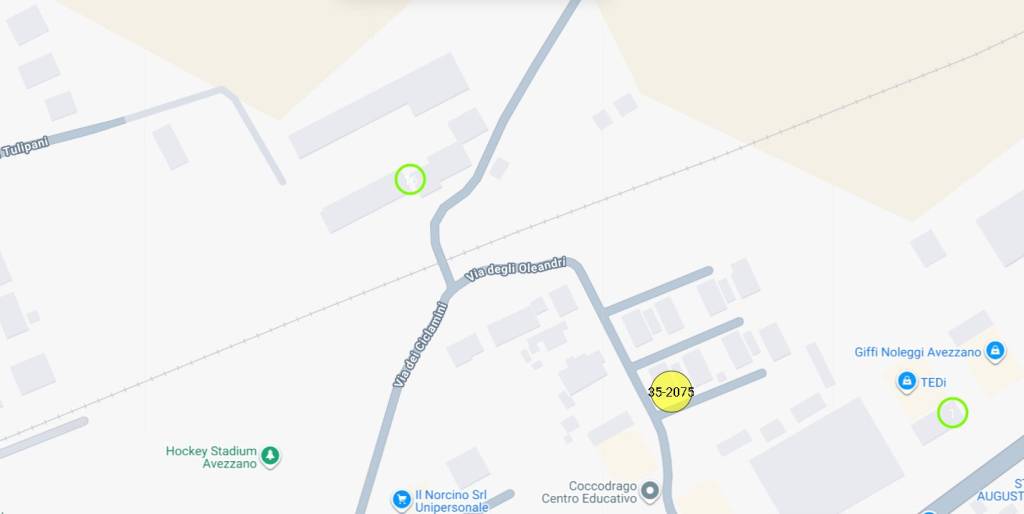Open the Coccodrago Centro Educativo gray pin
This screenshot has width=1024, height=514.
[649, 491]
